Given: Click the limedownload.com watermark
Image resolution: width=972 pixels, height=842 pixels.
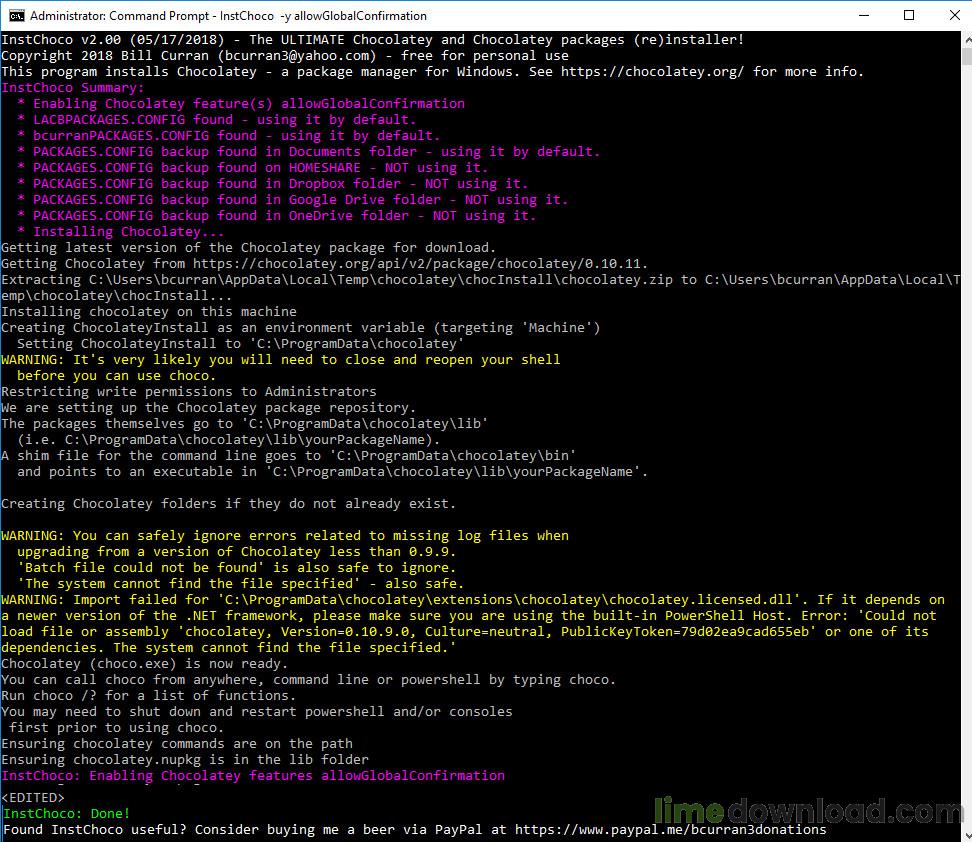Looking at the screenshot, I should pos(809,811).
